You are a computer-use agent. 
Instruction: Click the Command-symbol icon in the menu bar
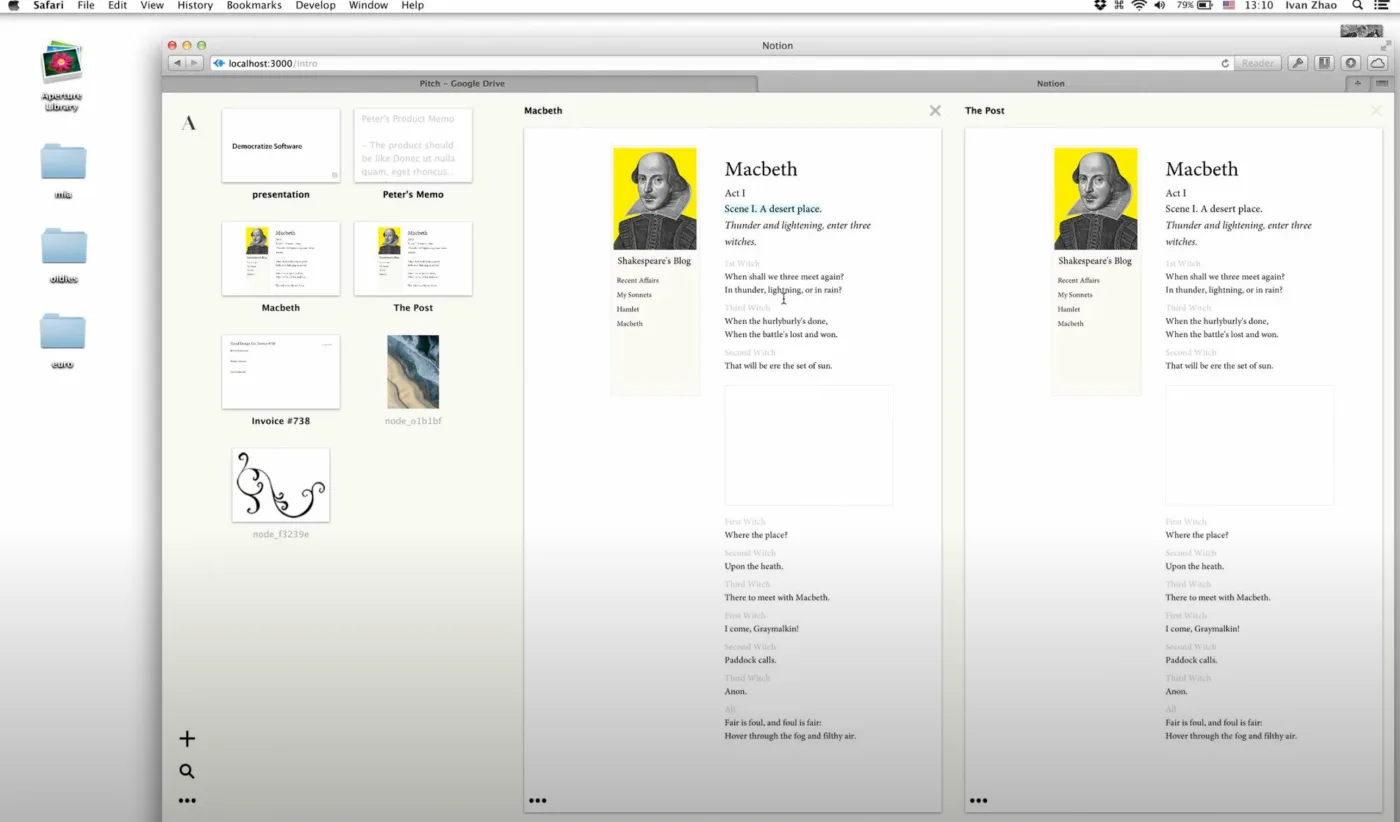coord(1119,6)
